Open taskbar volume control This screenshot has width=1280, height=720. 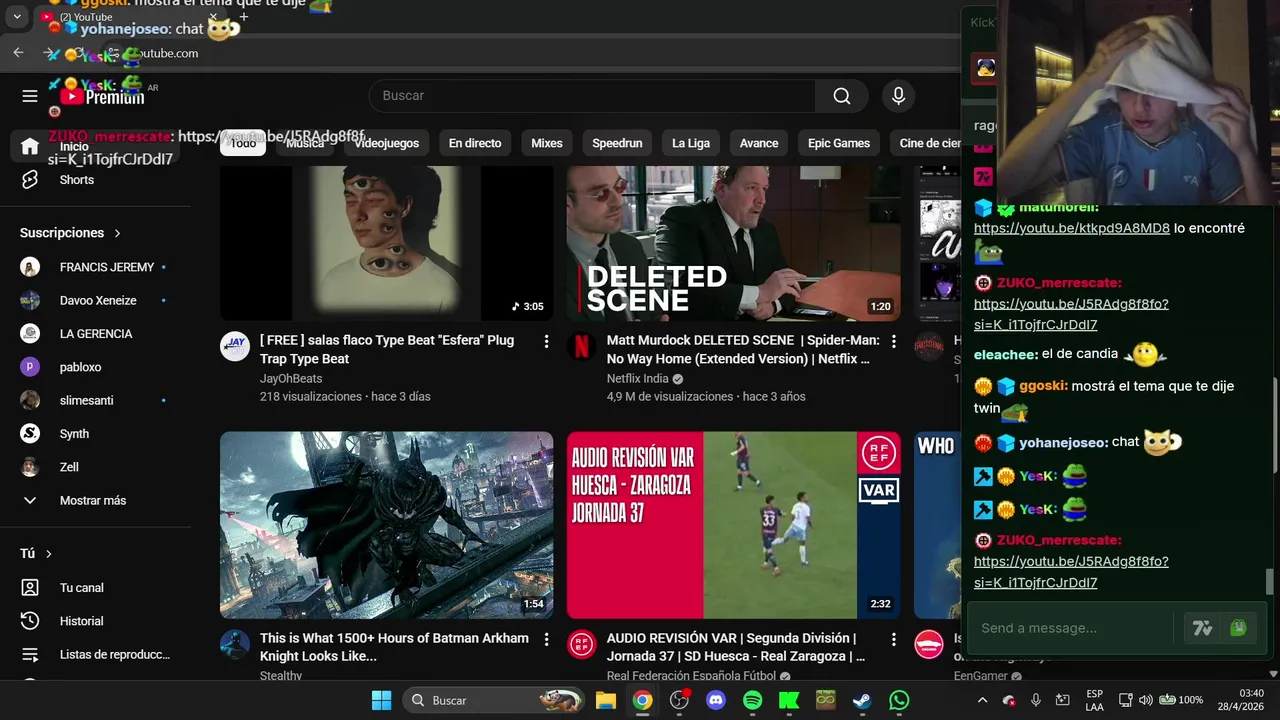(1146, 700)
